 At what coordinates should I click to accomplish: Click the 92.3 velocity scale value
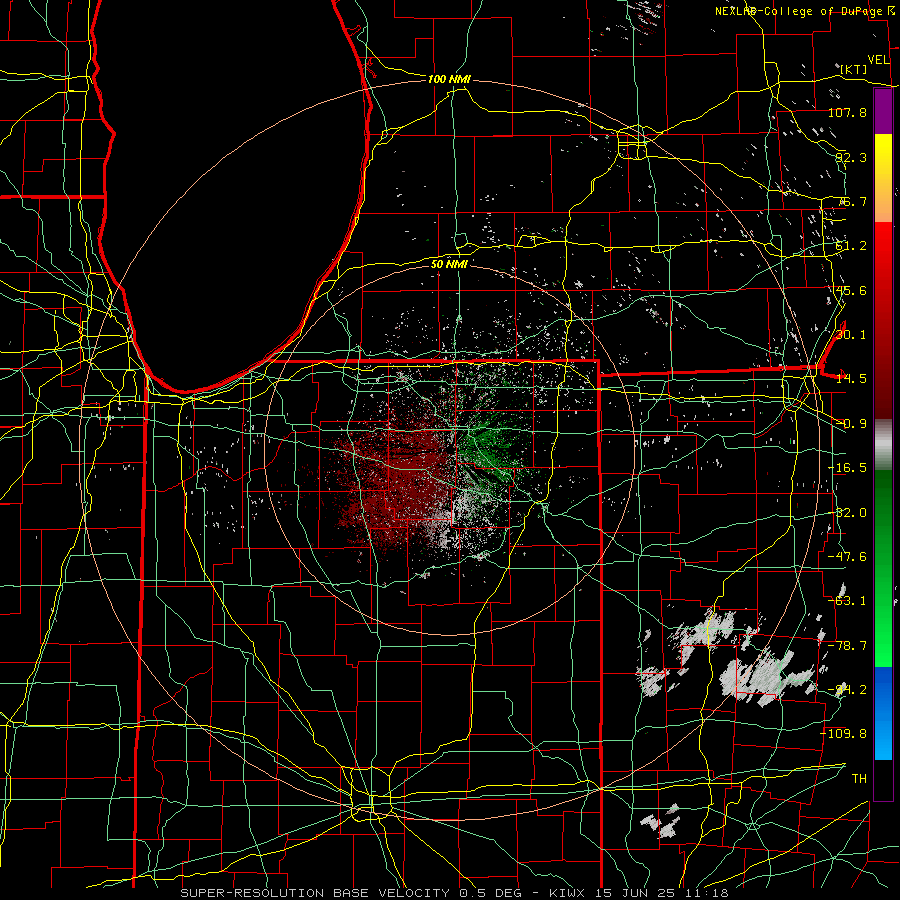[x=851, y=157]
